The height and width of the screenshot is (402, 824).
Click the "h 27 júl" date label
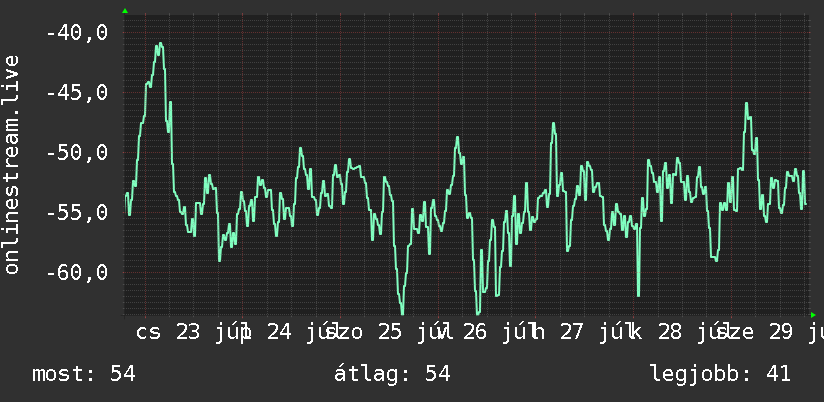point(576,333)
